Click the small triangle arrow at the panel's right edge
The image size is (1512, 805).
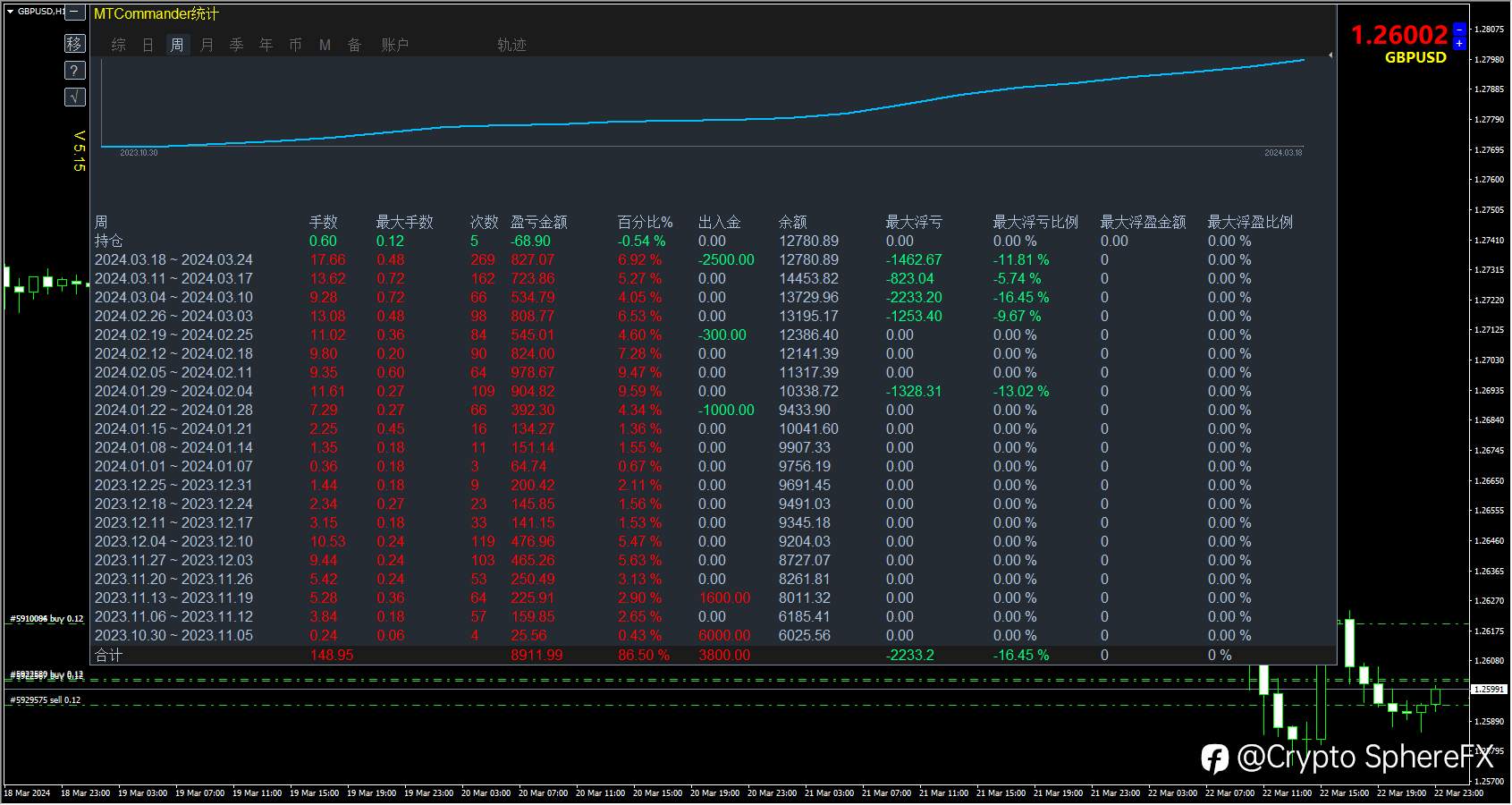pos(1330,55)
